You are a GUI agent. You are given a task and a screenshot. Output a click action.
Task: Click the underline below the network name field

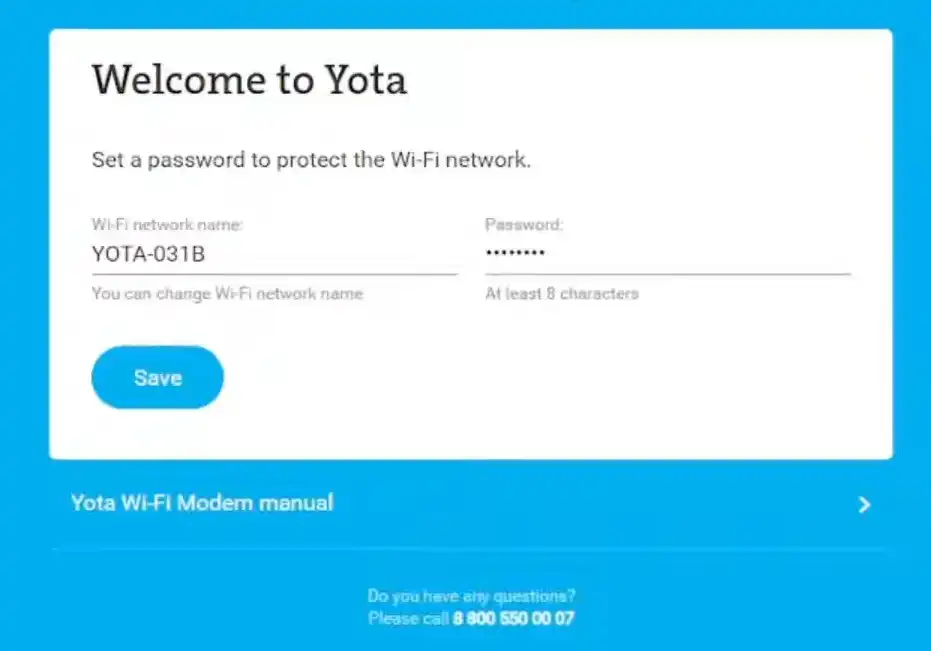(274, 271)
